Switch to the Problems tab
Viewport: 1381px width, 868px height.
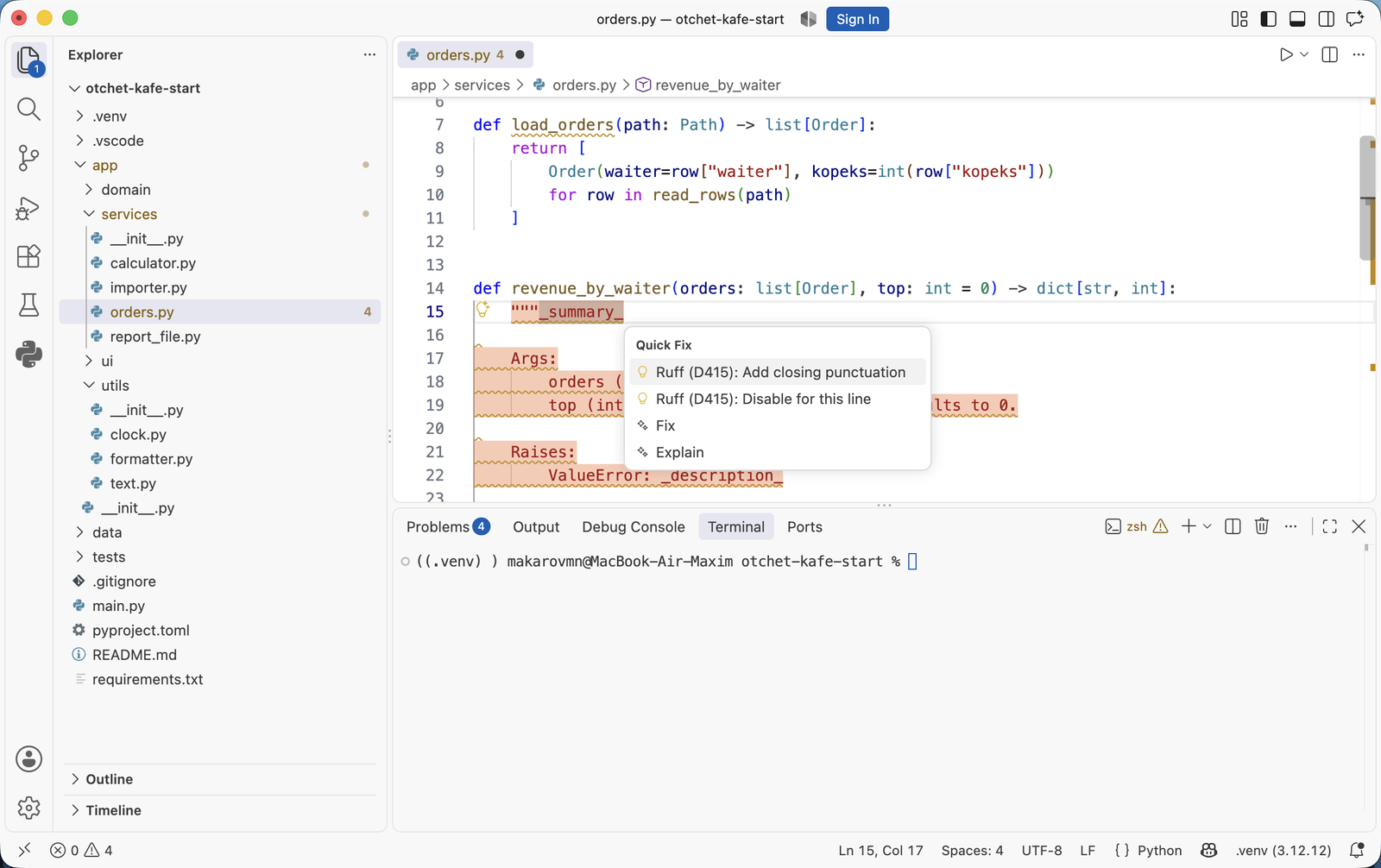pos(448,526)
